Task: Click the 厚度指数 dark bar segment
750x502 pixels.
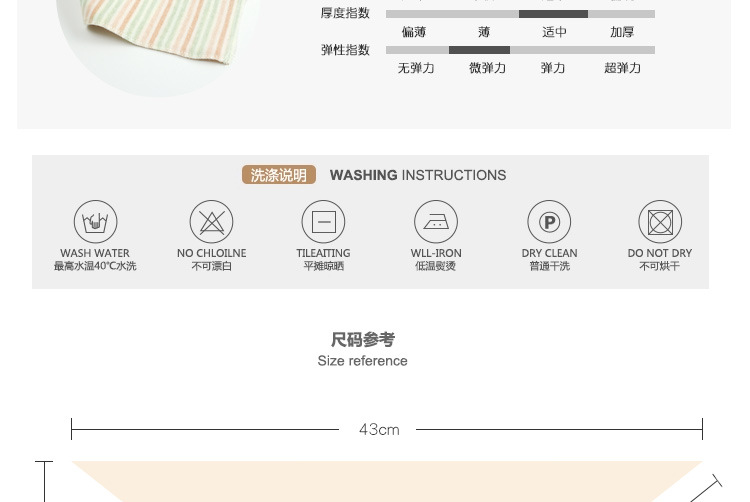Action: pos(553,14)
